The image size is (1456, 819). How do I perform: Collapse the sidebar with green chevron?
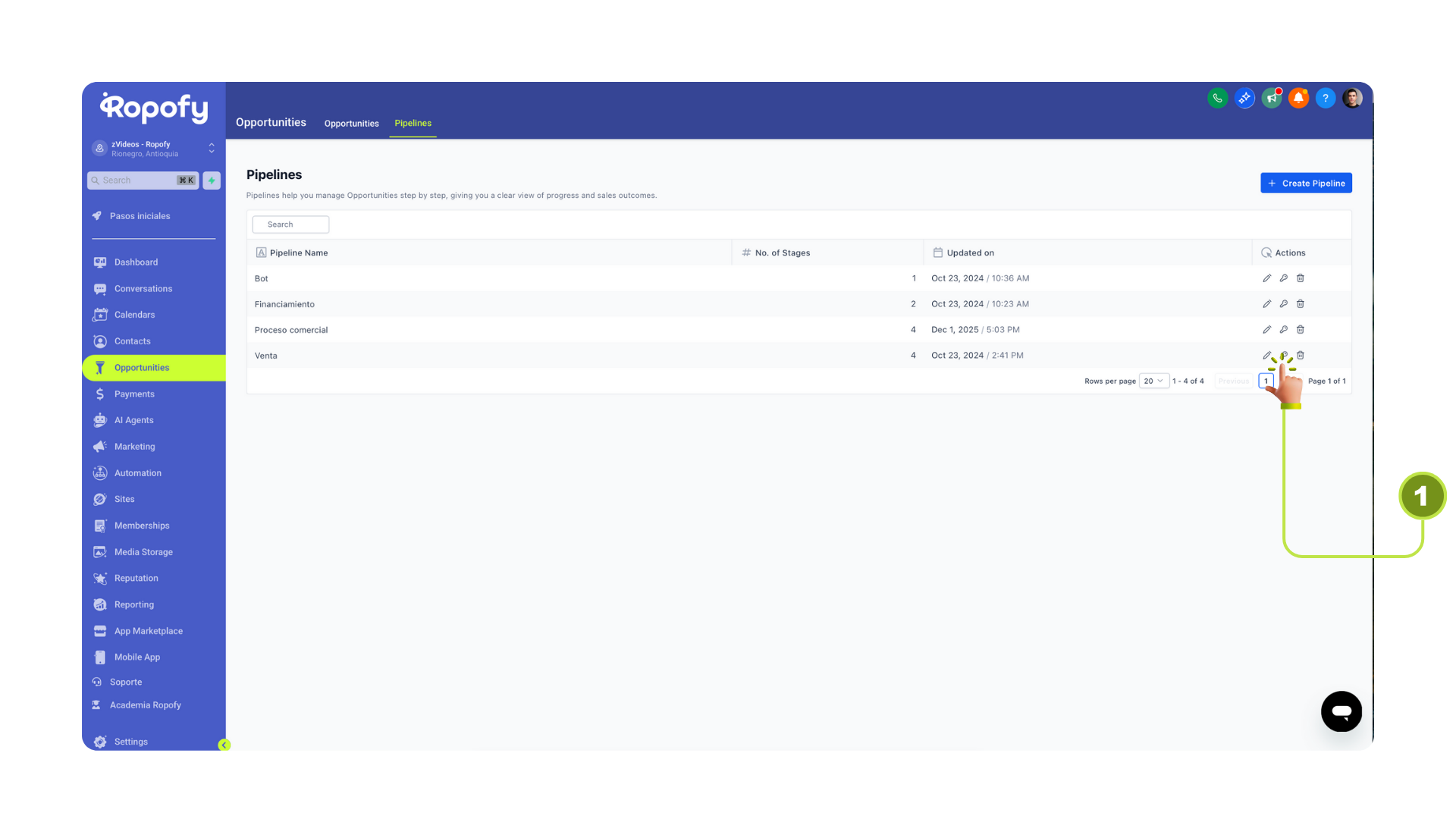224,745
